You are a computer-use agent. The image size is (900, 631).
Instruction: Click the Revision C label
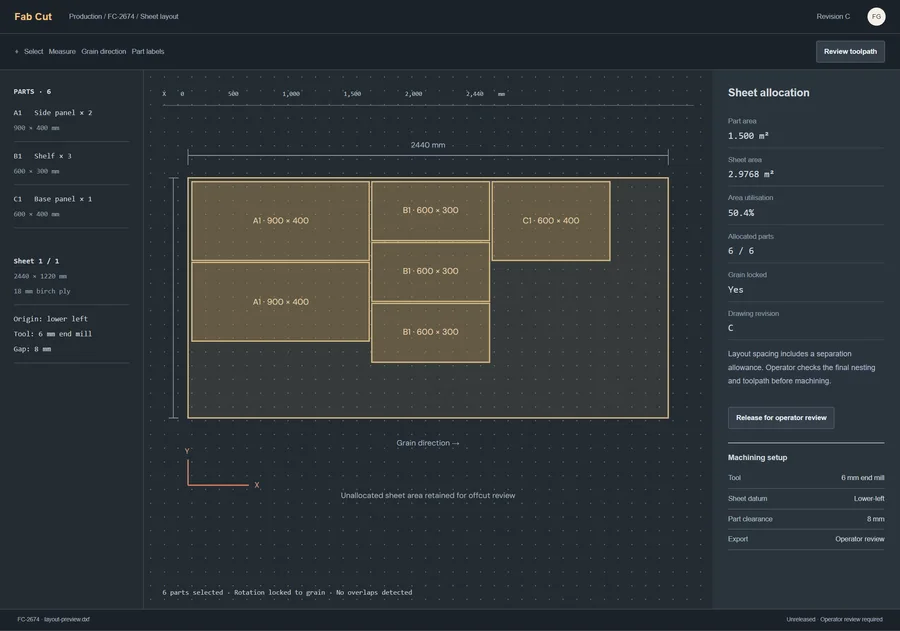point(833,17)
